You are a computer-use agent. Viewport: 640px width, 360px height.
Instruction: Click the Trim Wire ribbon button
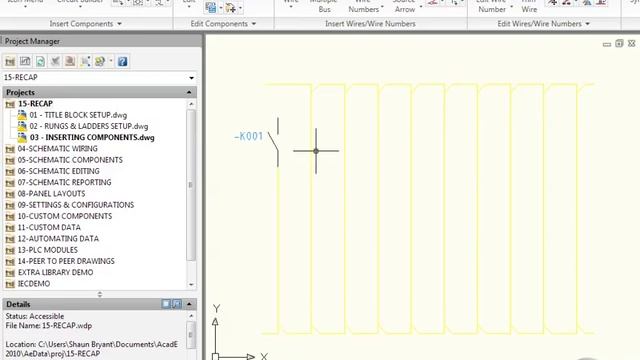(529, 7)
